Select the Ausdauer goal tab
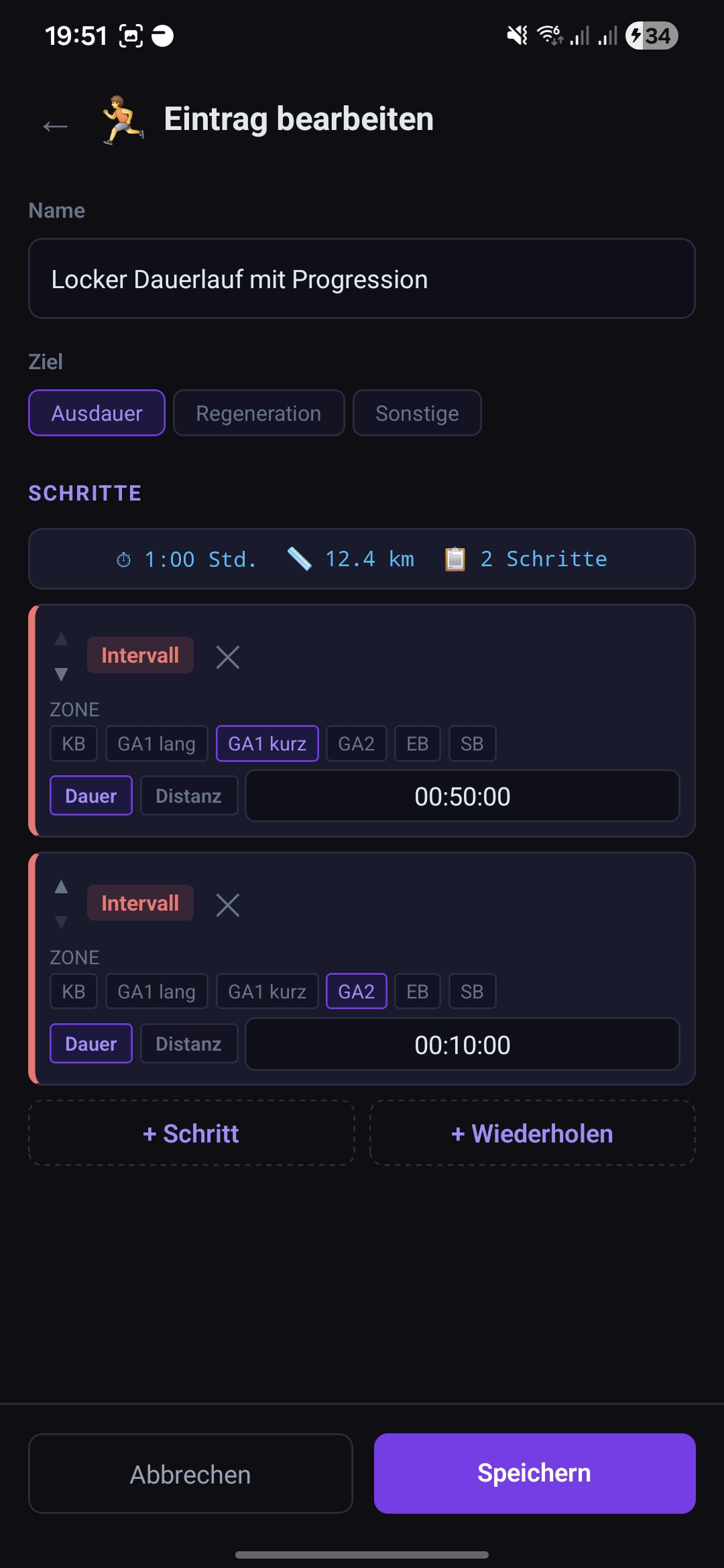The height and width of the screenshot is (1568, 724). [x=96, y=413]
